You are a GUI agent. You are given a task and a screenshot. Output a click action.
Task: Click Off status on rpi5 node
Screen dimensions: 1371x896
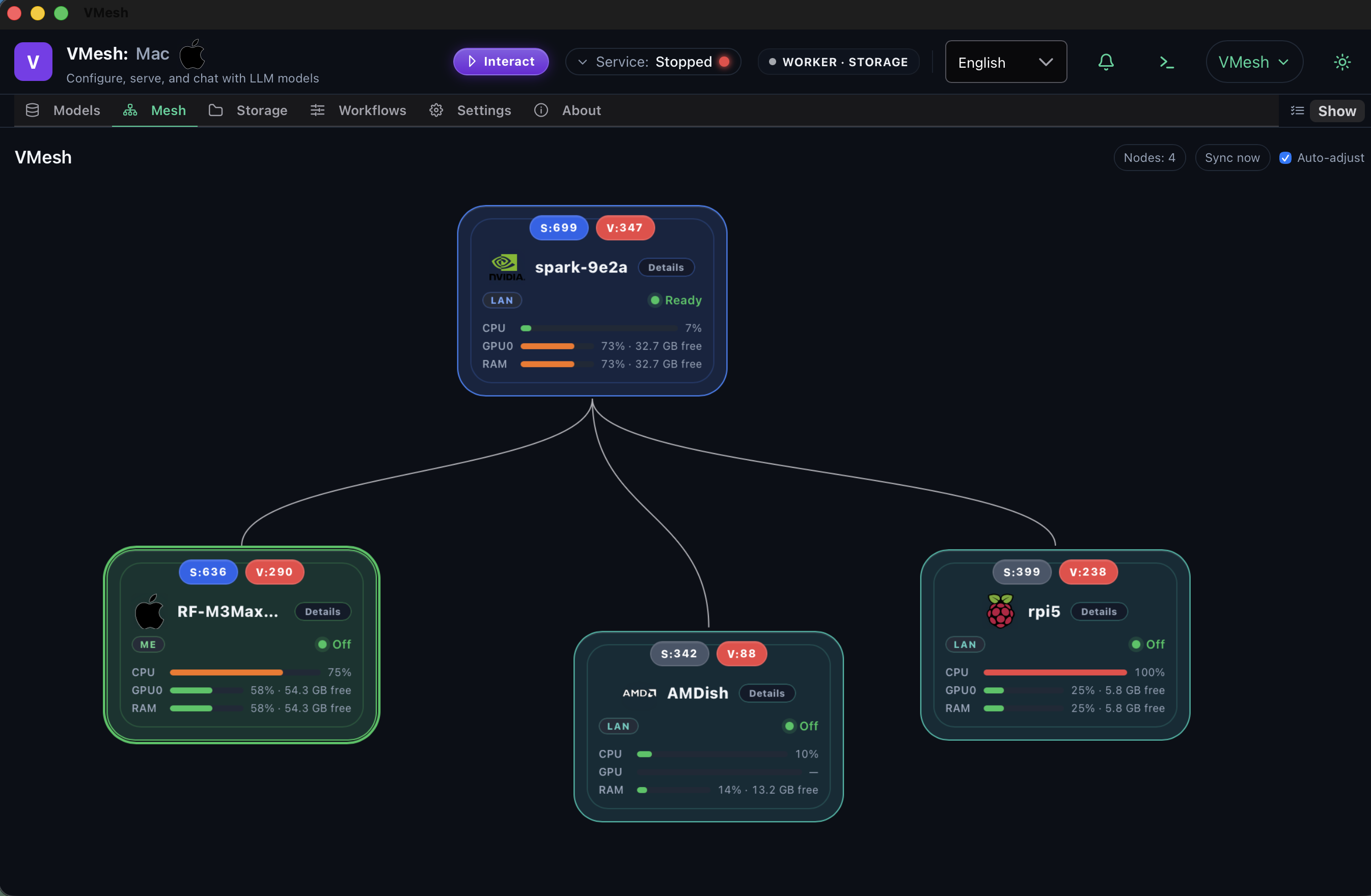(x=1147, y=645)
